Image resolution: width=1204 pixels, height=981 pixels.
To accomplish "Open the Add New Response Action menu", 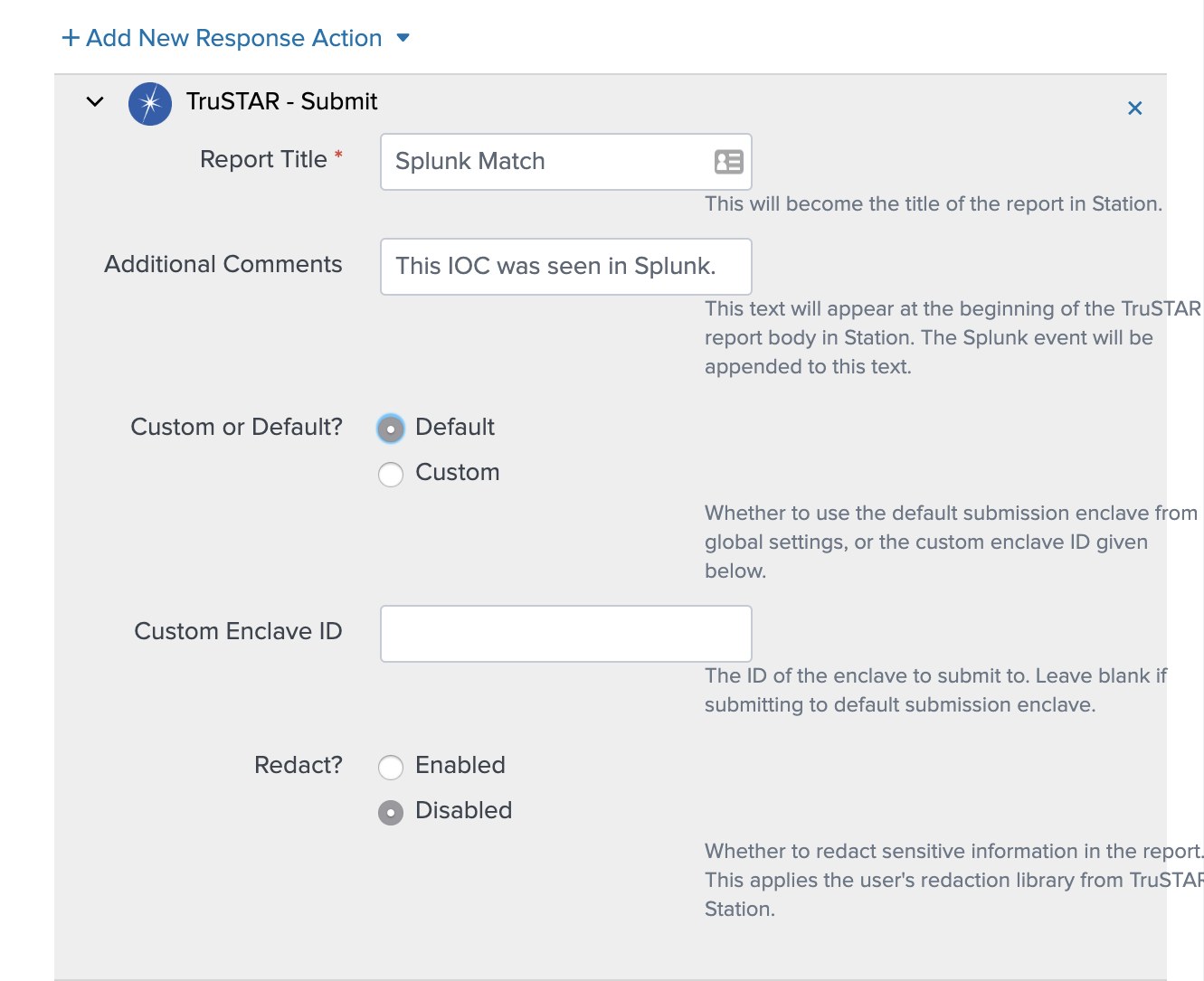I will pos(235,38).
